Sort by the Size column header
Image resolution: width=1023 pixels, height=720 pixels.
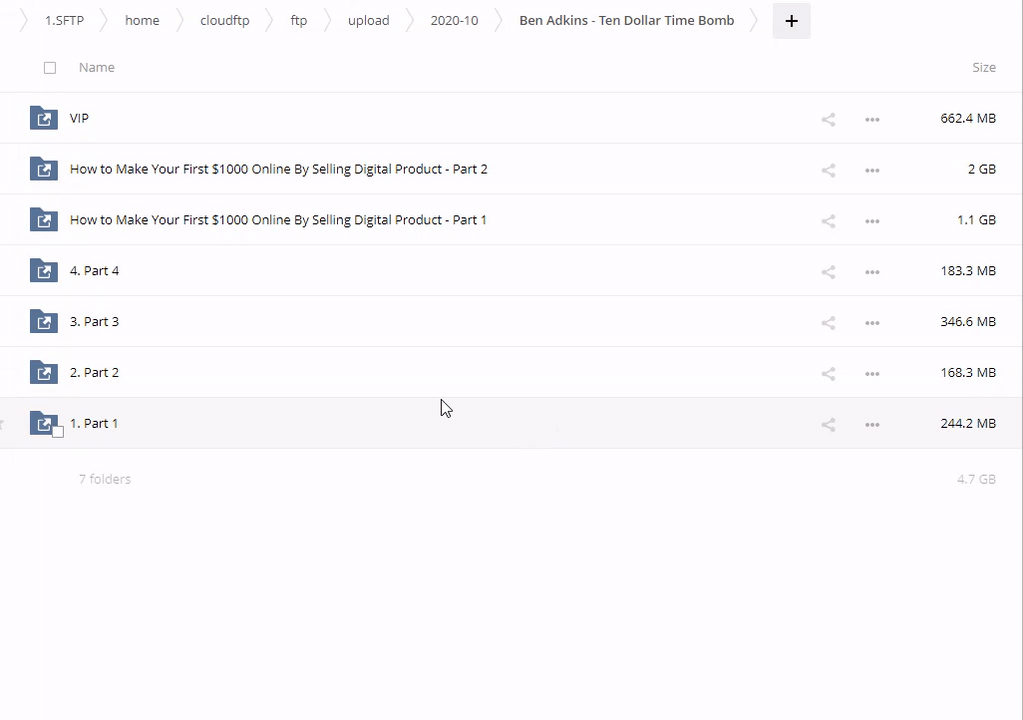point(983,67)
